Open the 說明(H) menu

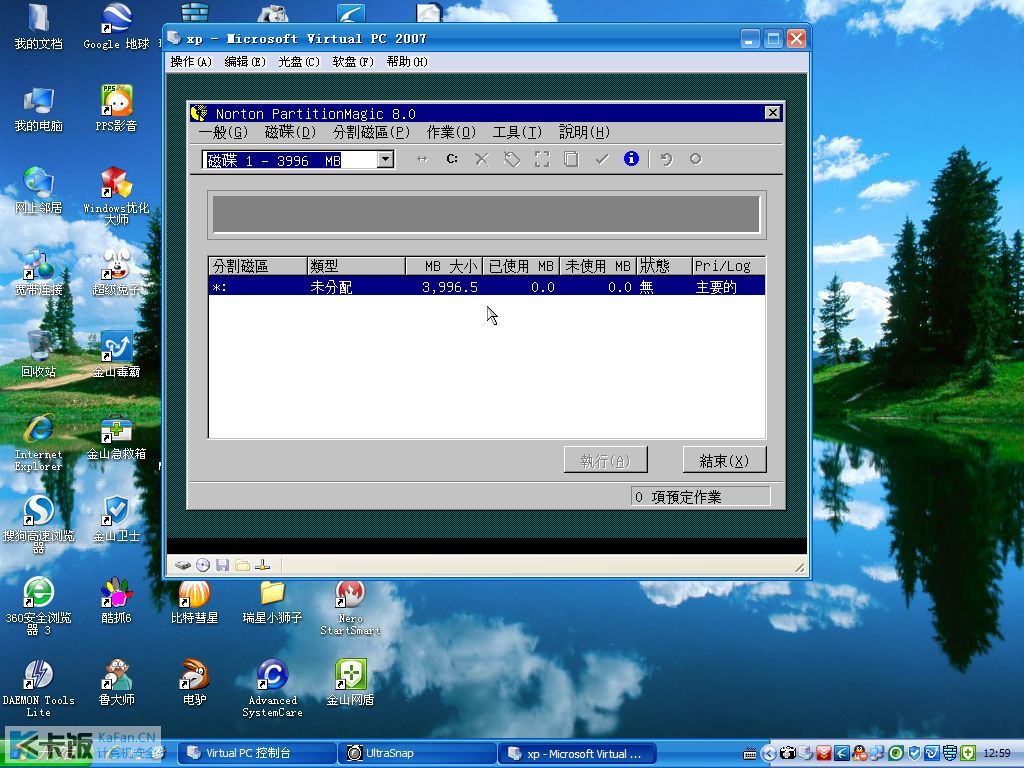coord(584,133)
